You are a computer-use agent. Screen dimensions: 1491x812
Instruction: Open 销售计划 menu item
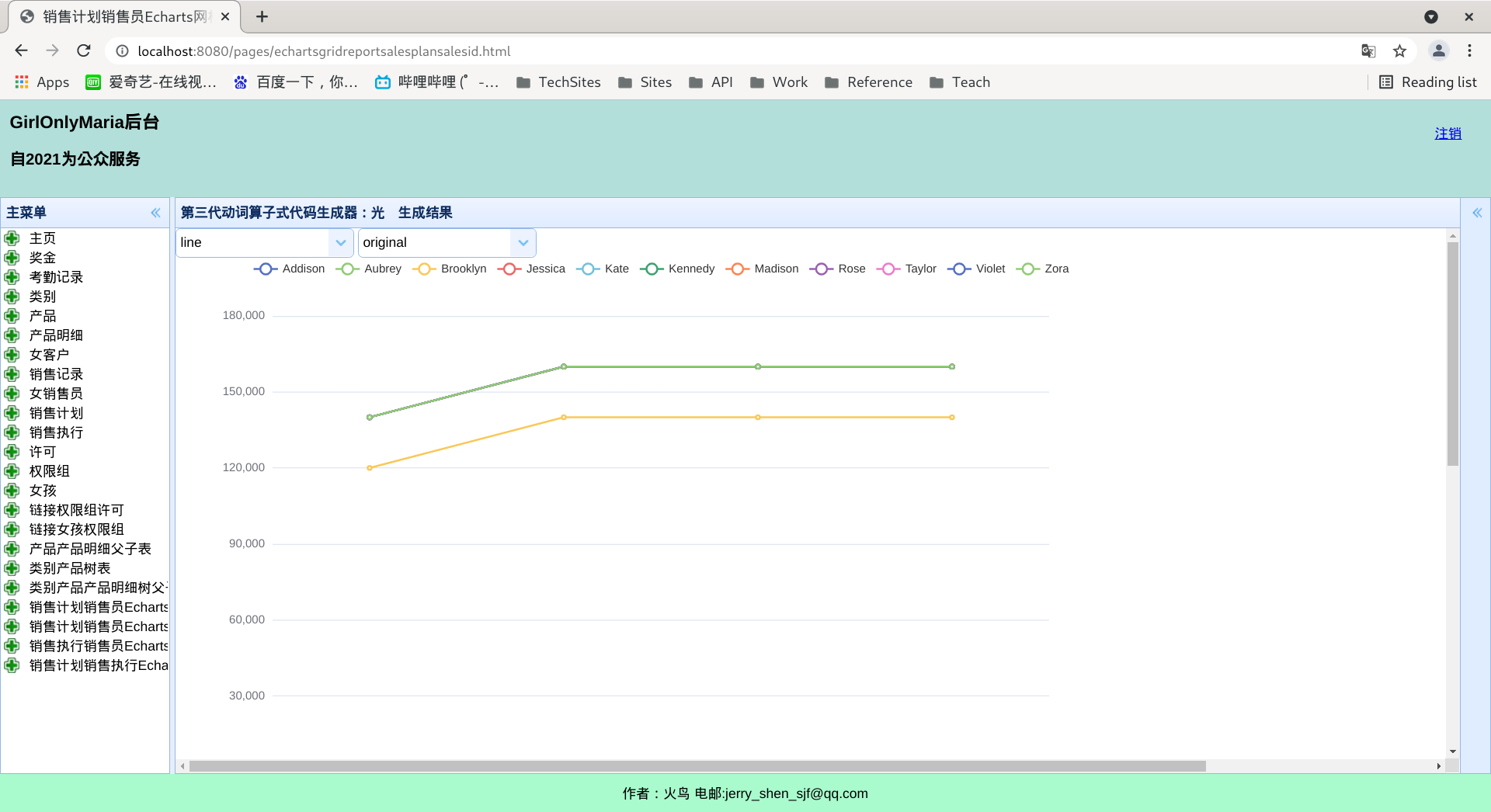tap(56, 413)
